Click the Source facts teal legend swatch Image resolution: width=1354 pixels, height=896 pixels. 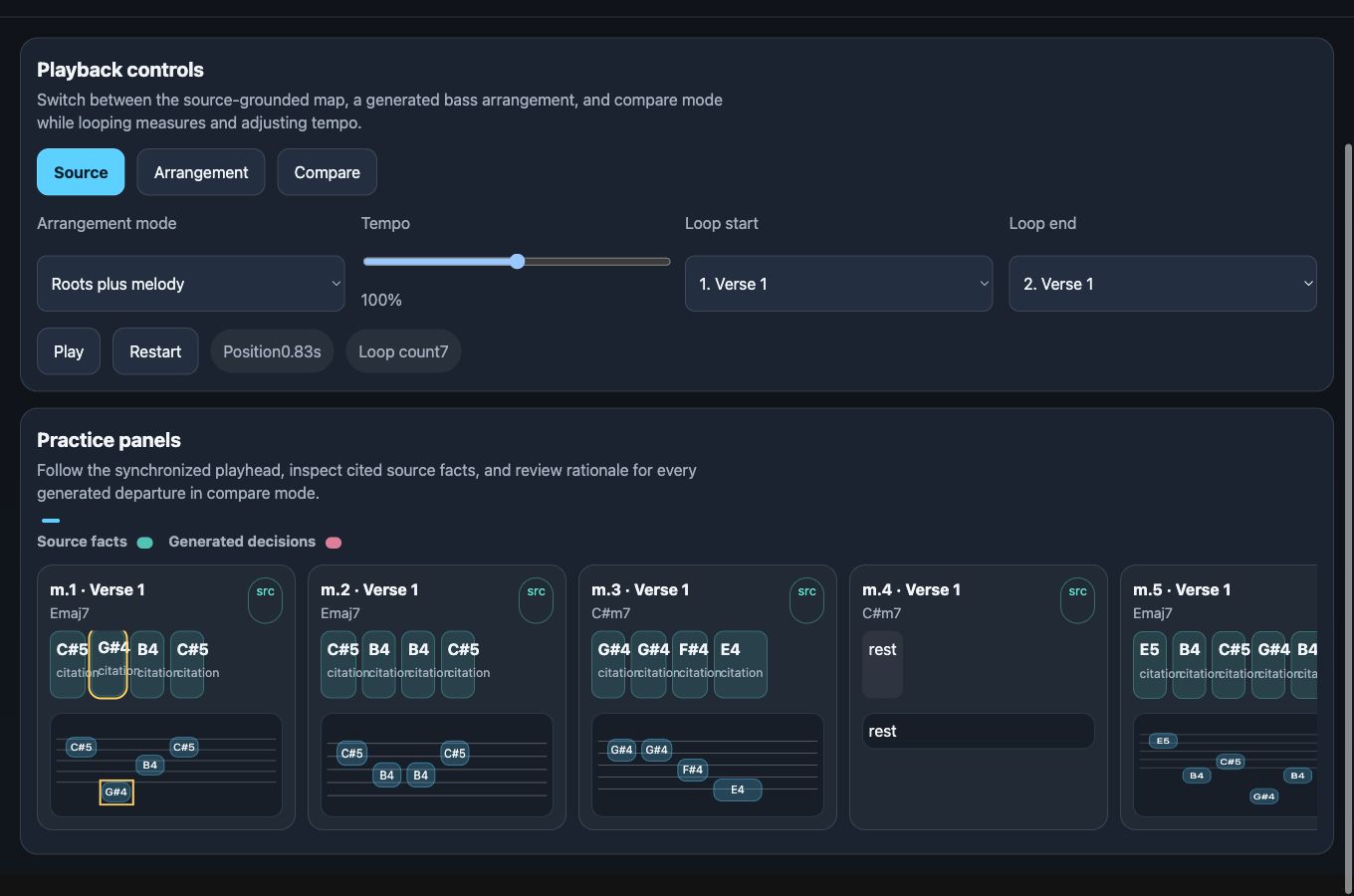pyautogui.click(x=144, y=543)
